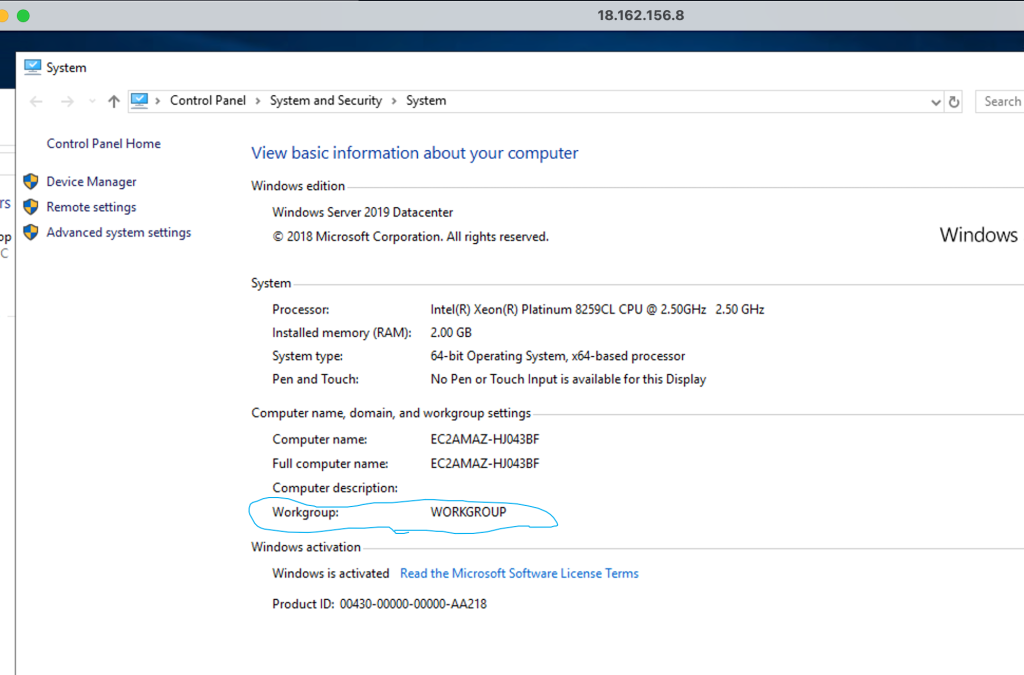Click shield icon beside Advanced system settings
Image resolution: width=1024 pixels, height=675 pixels.
click(31, 232)
